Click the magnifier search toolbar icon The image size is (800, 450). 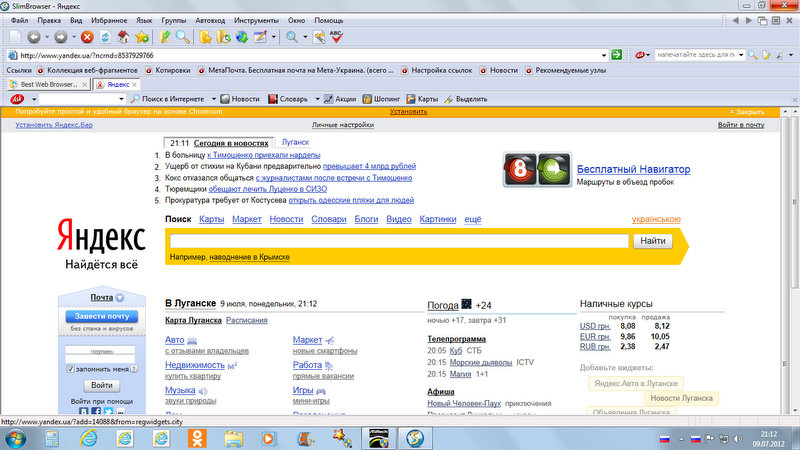(183, 37)
